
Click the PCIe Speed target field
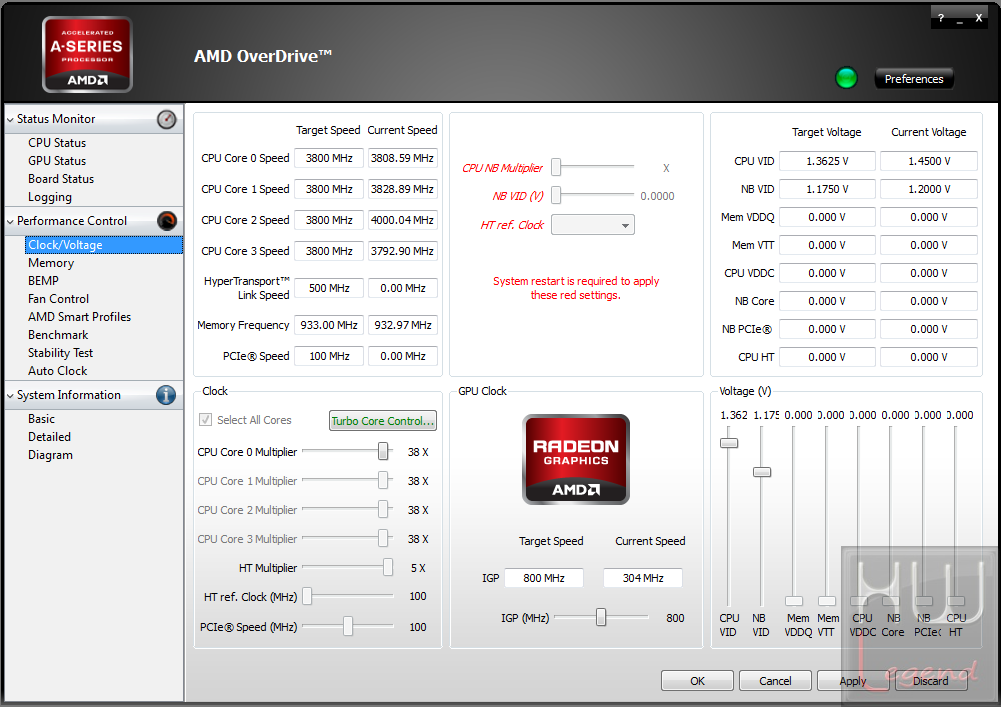point(329,356)
